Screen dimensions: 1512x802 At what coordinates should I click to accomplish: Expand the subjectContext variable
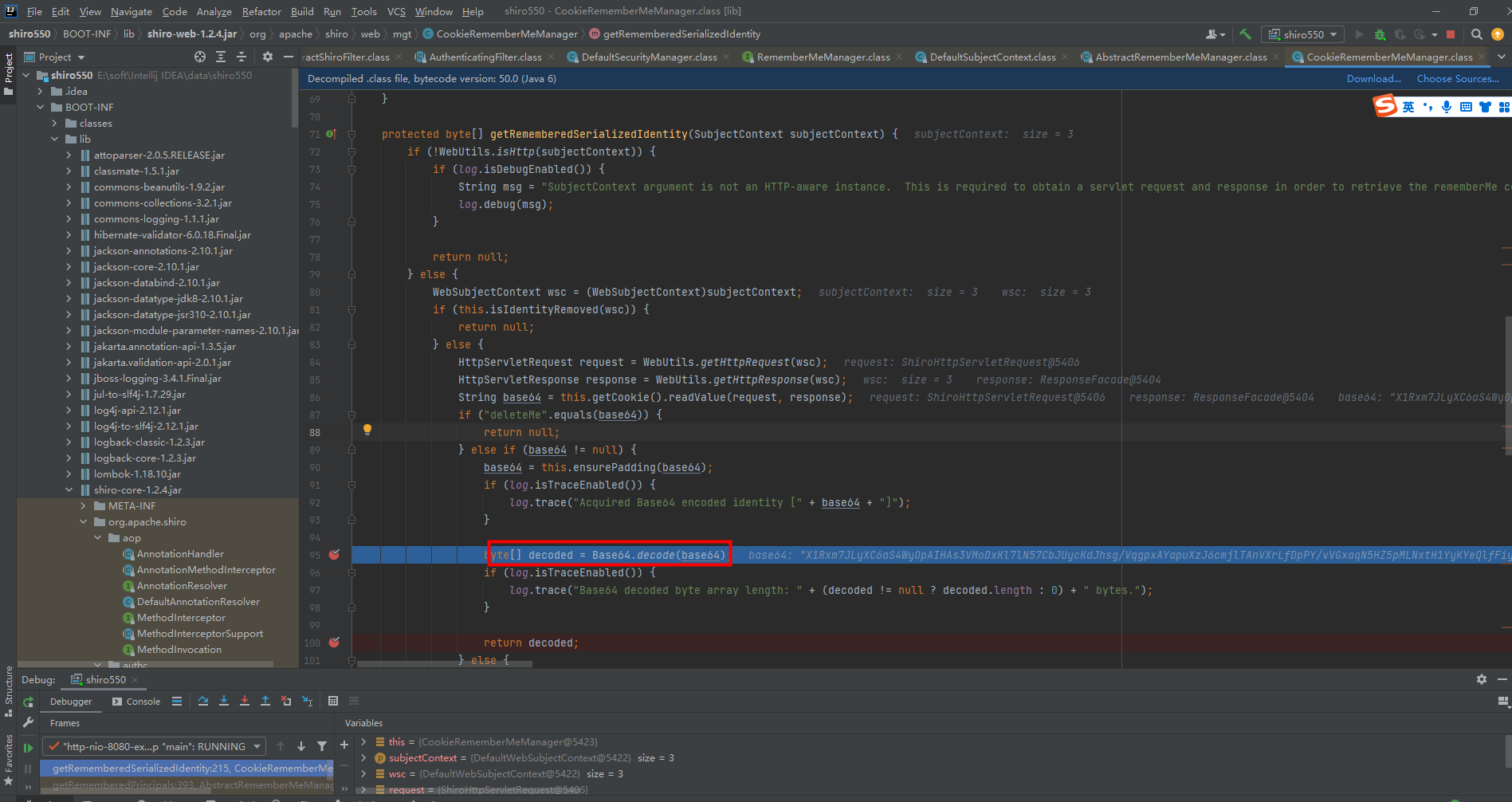click(363, 758)
